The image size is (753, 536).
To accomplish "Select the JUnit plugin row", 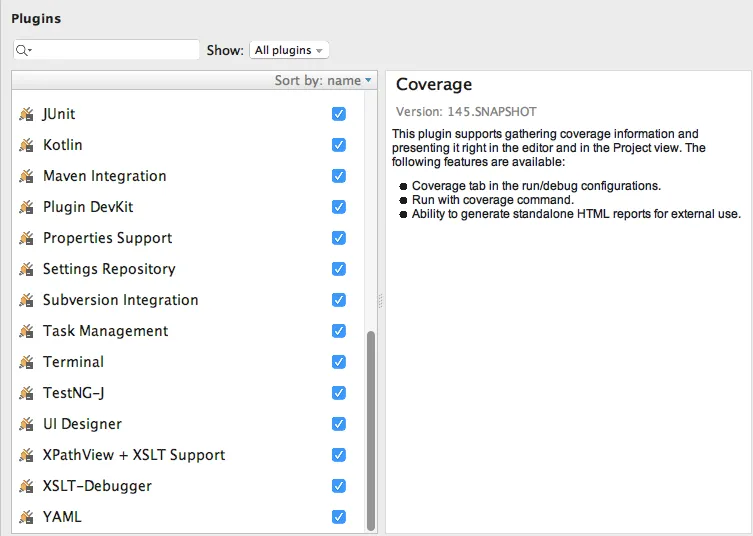I will coord(188,114).
